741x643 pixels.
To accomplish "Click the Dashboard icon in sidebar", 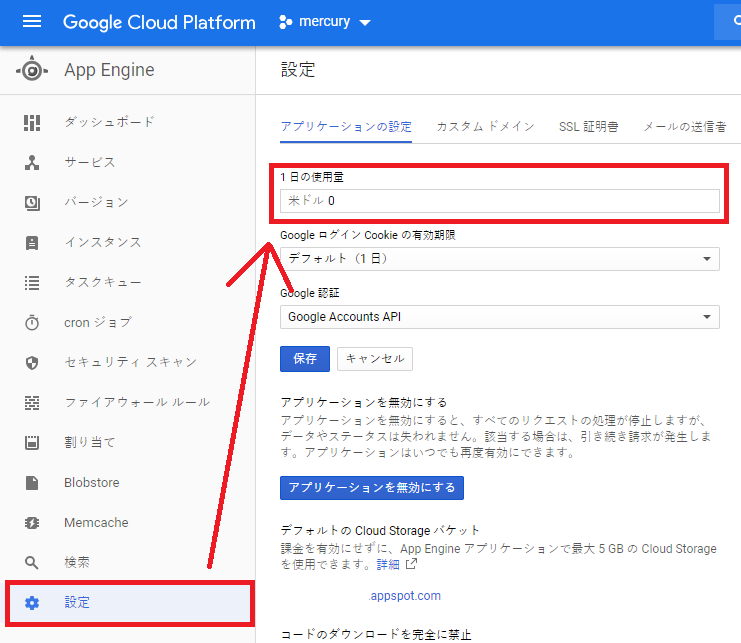I will click(32, 122).
